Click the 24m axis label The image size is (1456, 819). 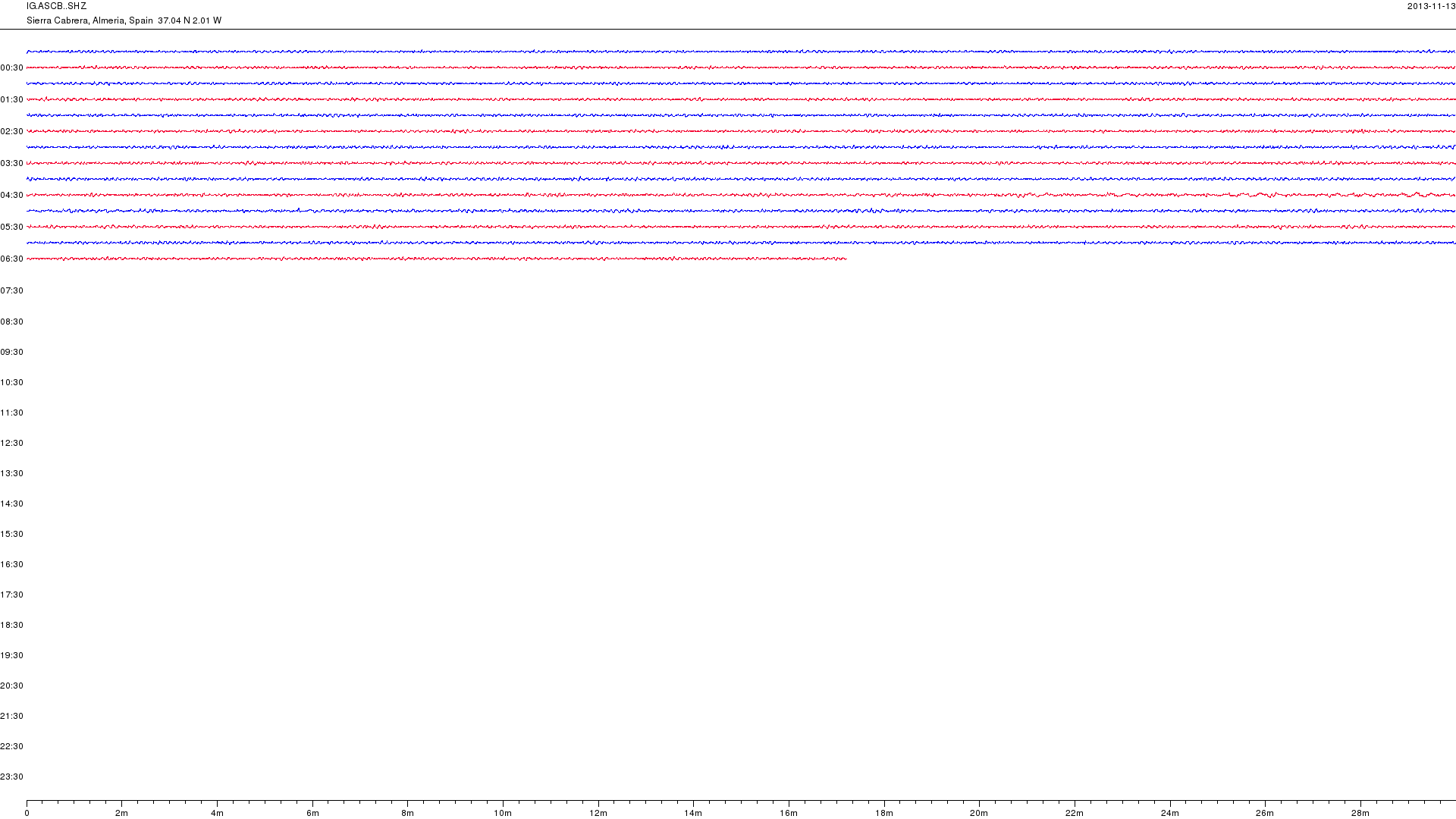tap(1170, 813)
